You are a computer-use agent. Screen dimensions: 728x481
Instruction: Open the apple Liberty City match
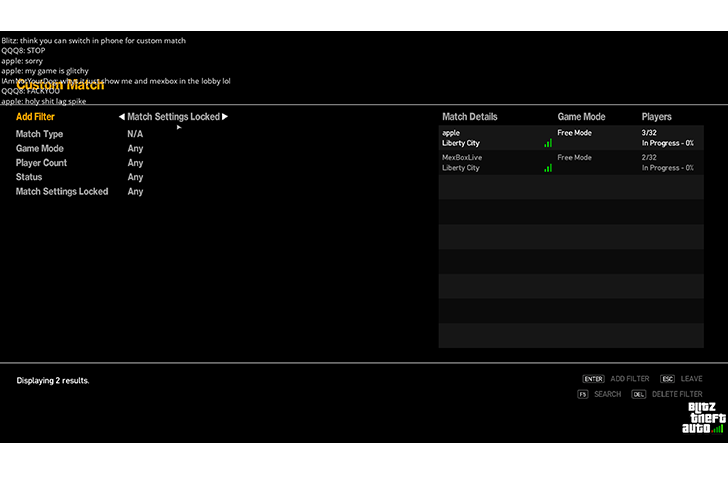[571, 138]
